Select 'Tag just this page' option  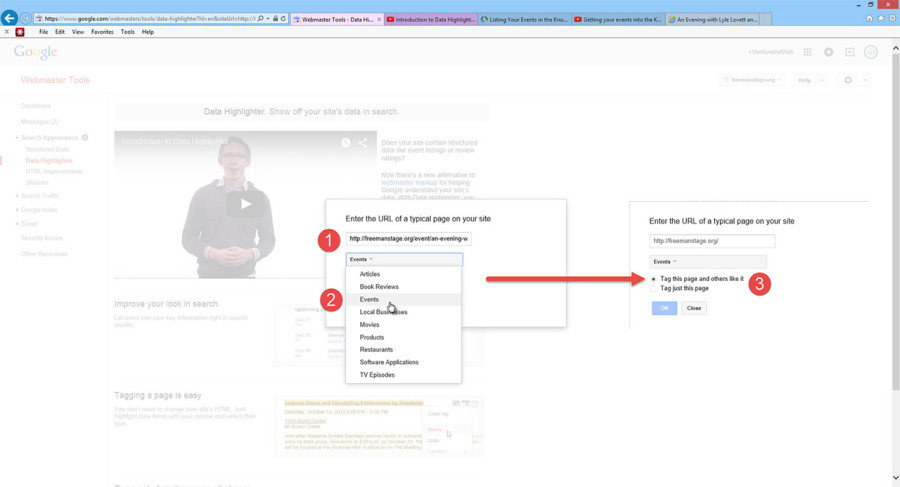coord(653,289)
